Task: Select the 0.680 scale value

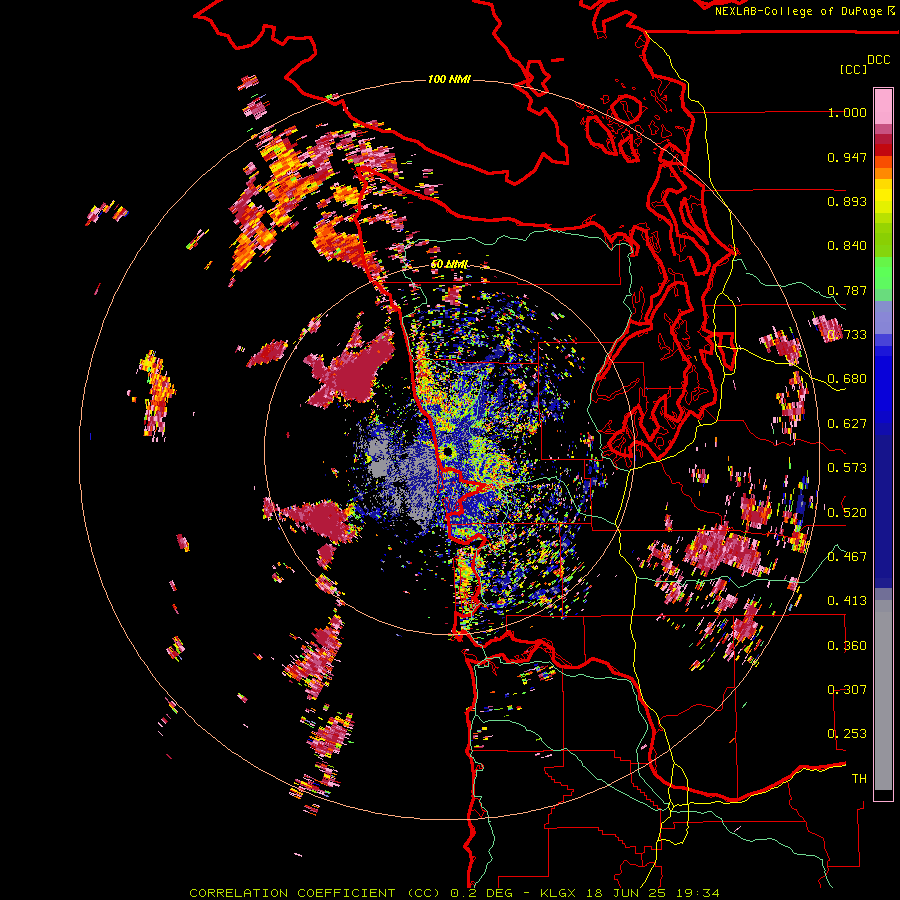Action: [x=847, y=379]
